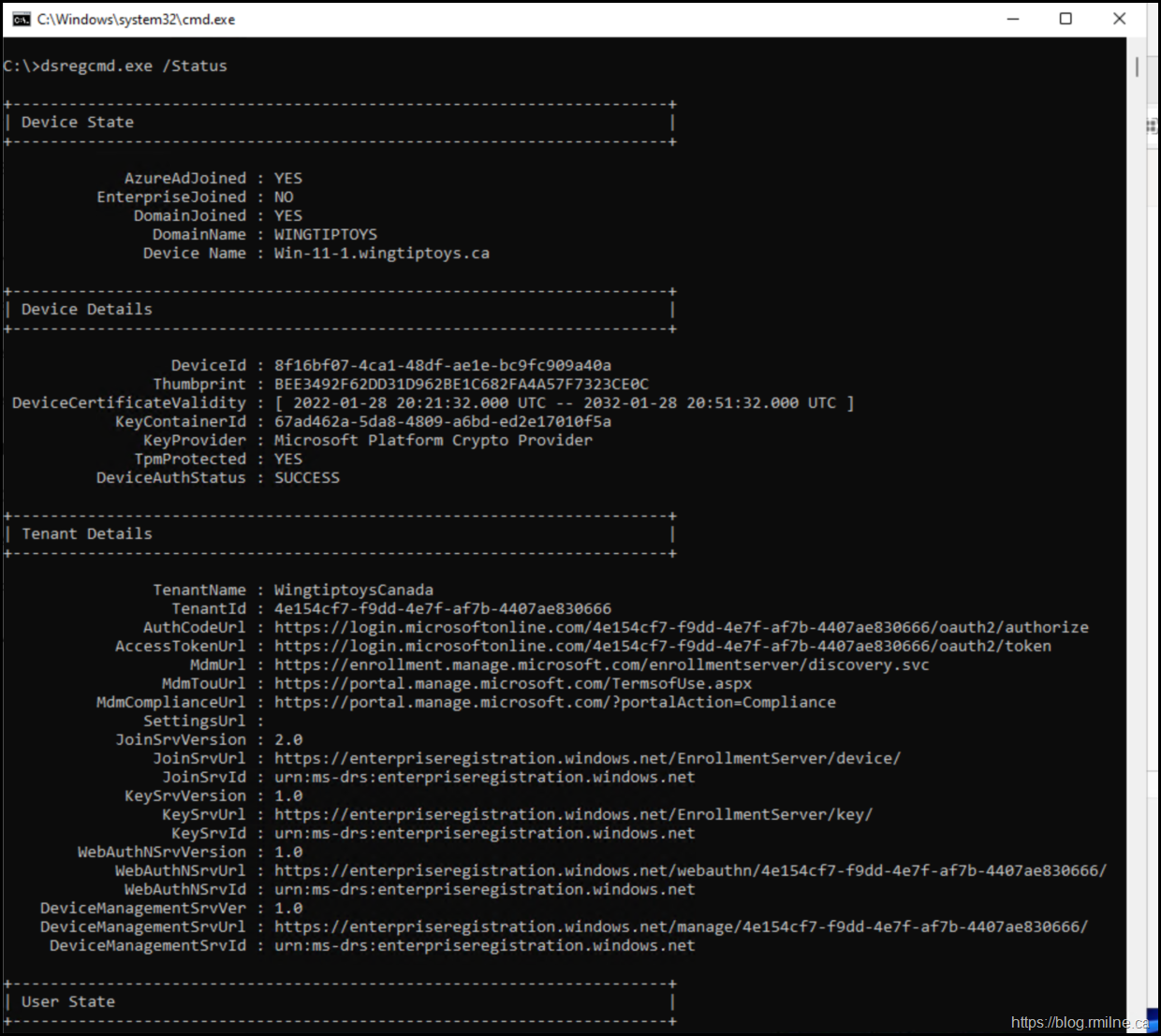Click the WebAuthNSrvUrl webauthn URL
Image resolution: width=1161 pixels, height=1036 pixels.
(x=690, y=871)
